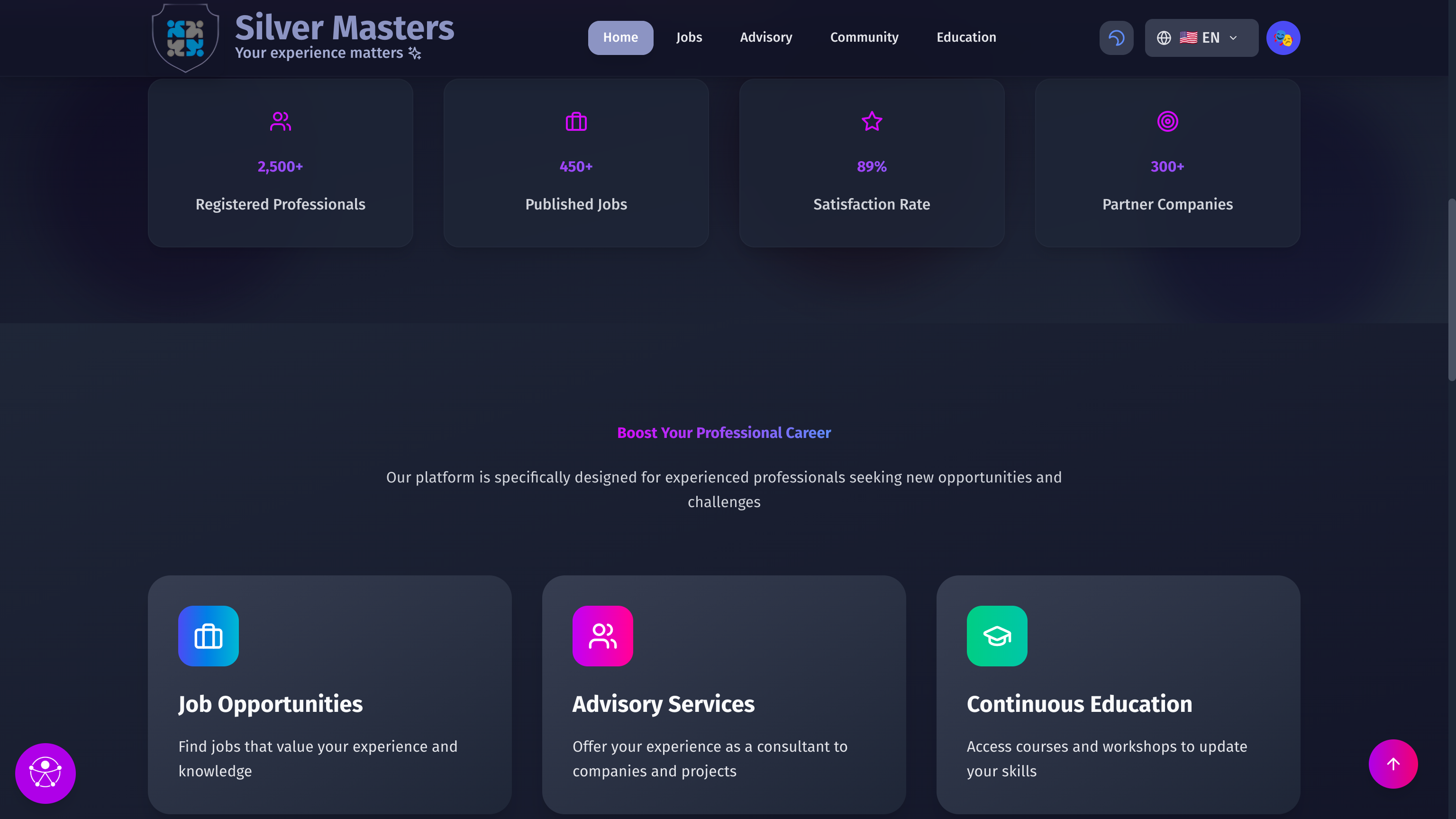
Task: Open the Community page link
Action: pyautogui.click(x=864, y=38)
